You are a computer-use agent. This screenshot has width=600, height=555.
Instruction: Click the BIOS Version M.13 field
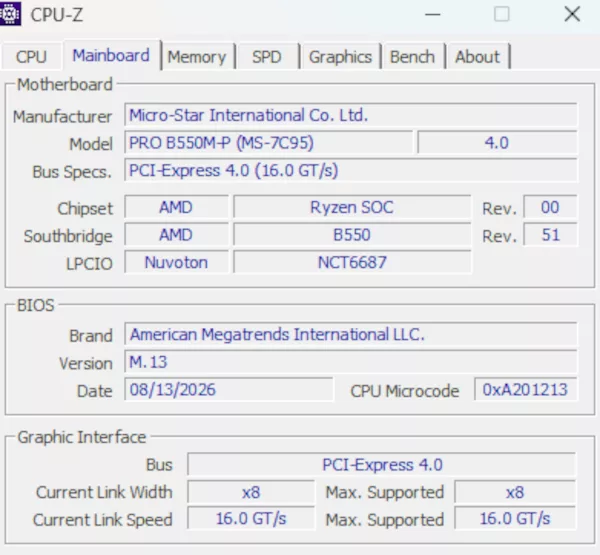pos(351,362)
